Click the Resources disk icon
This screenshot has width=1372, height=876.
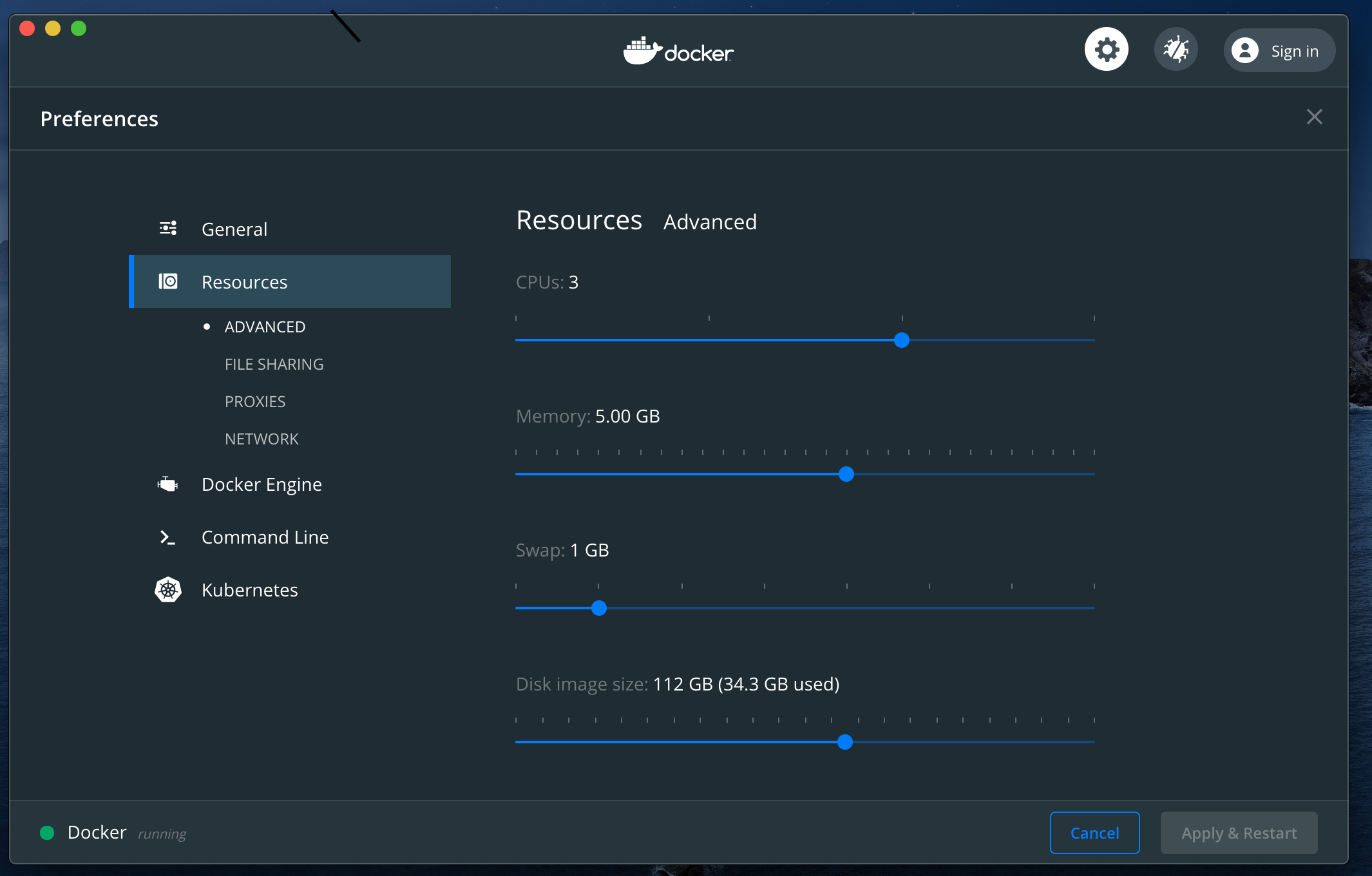tap(168, 281)
